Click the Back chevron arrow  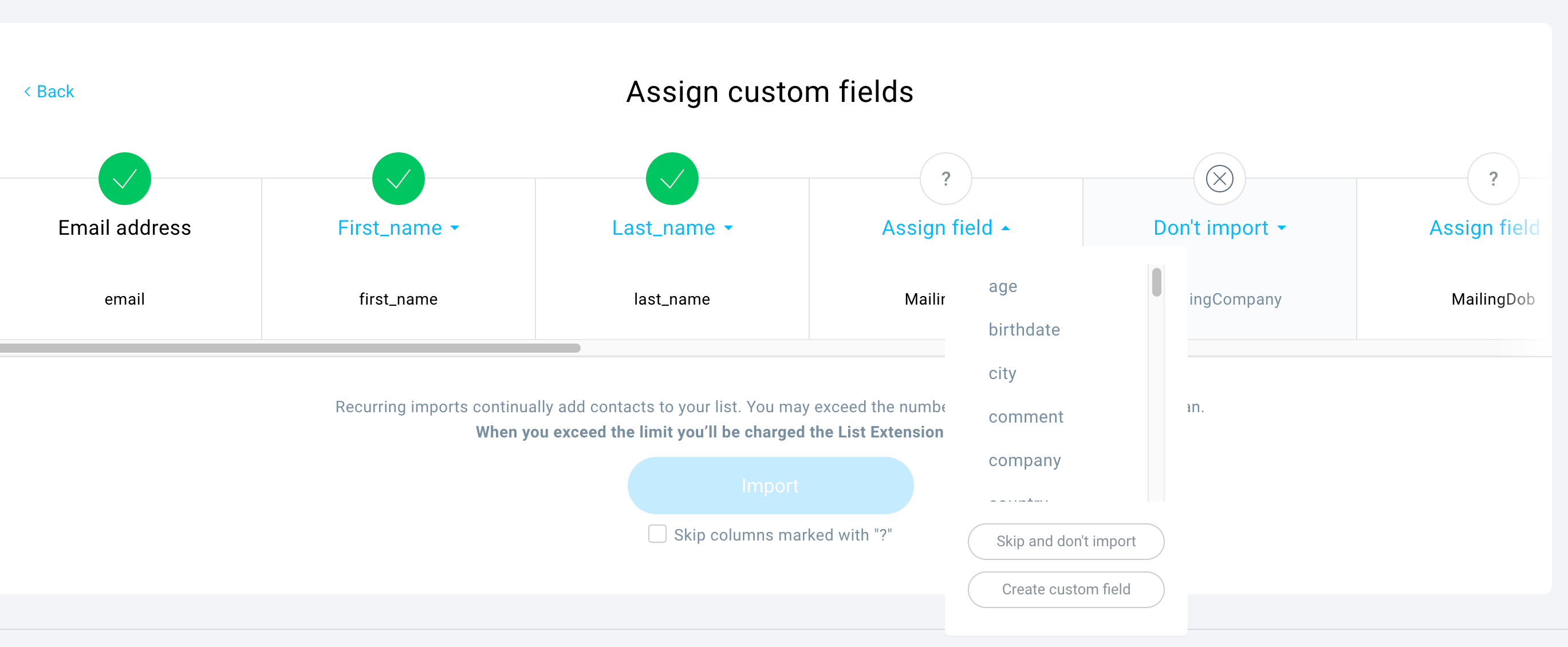[27, 91]
